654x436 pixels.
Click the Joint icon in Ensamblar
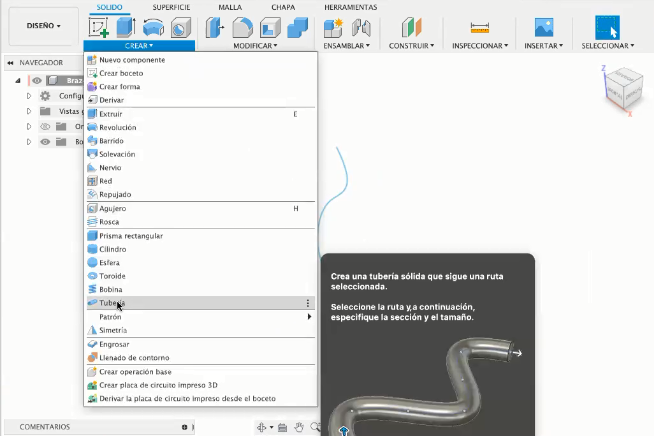tap(361, 28)
